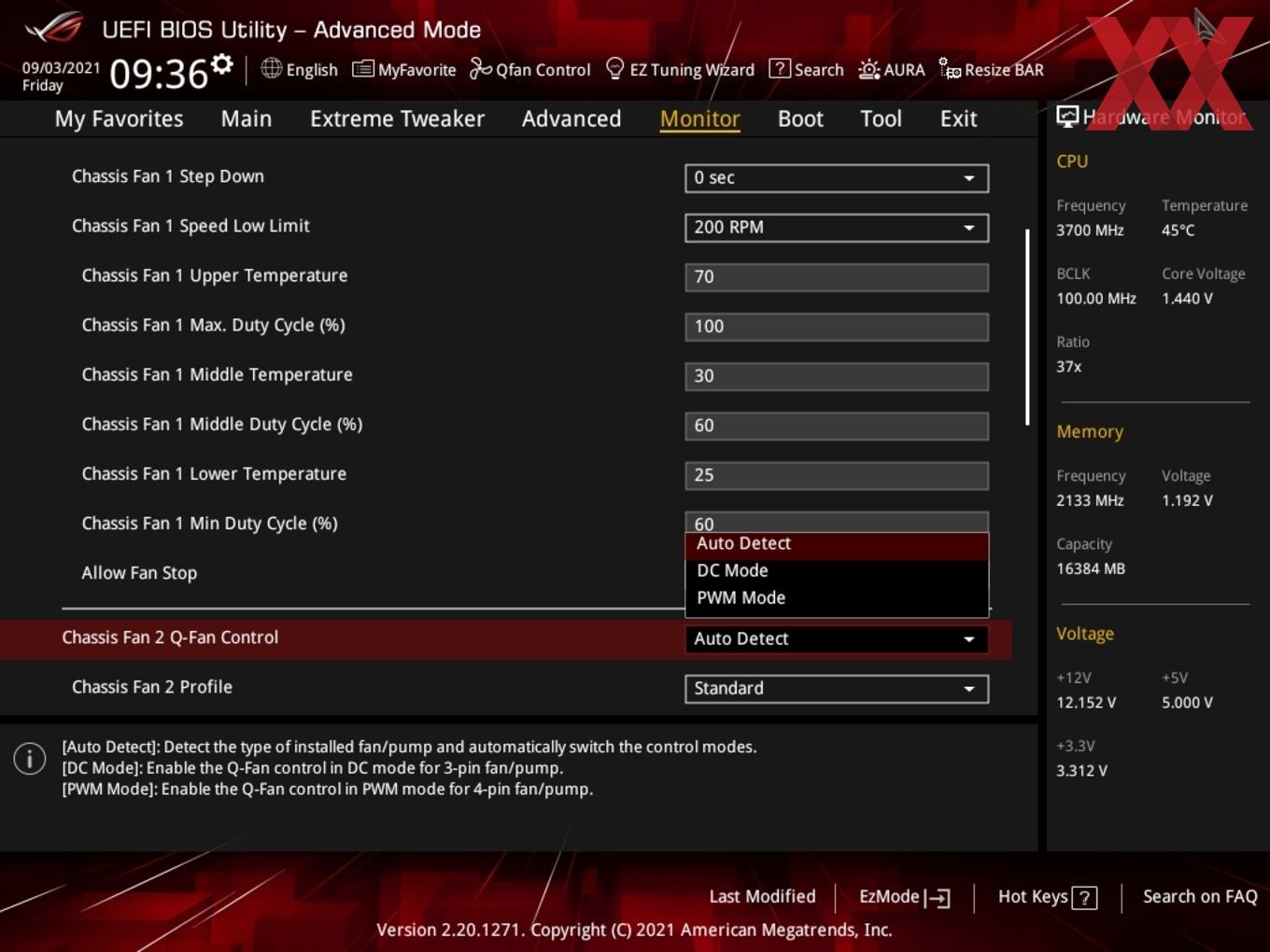Open Search on FAQ link
The width and height of the screenshot is (1270, 952).
point(1200,896)
